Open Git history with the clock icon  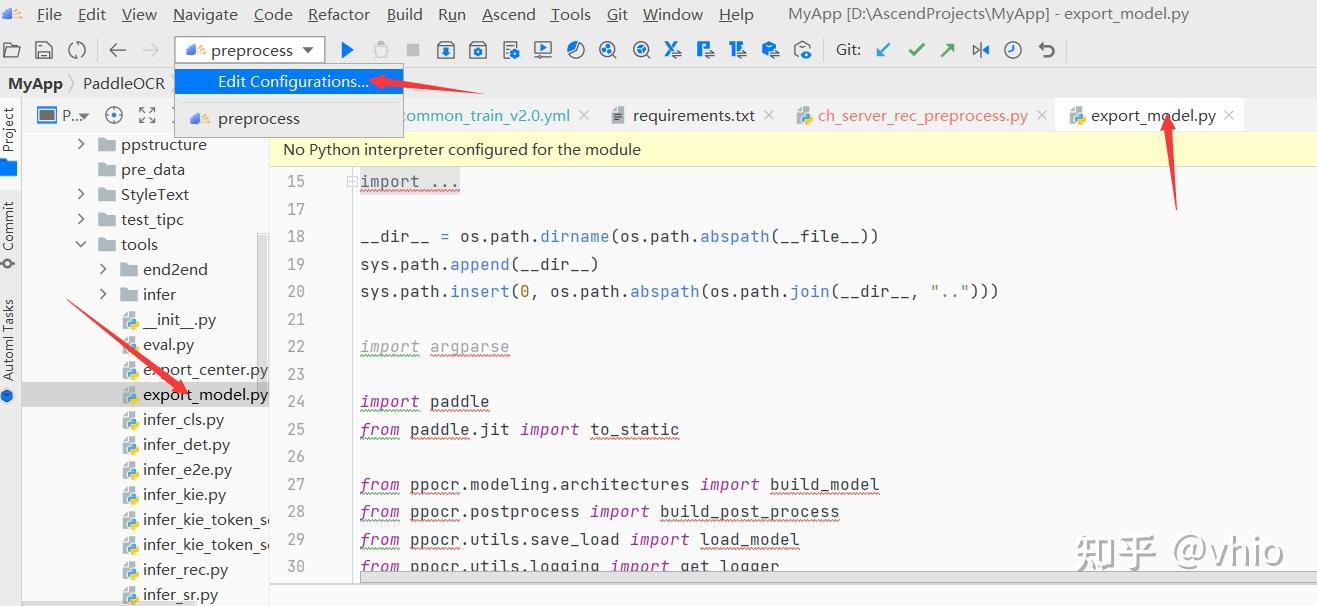(x=1012, y=49)
